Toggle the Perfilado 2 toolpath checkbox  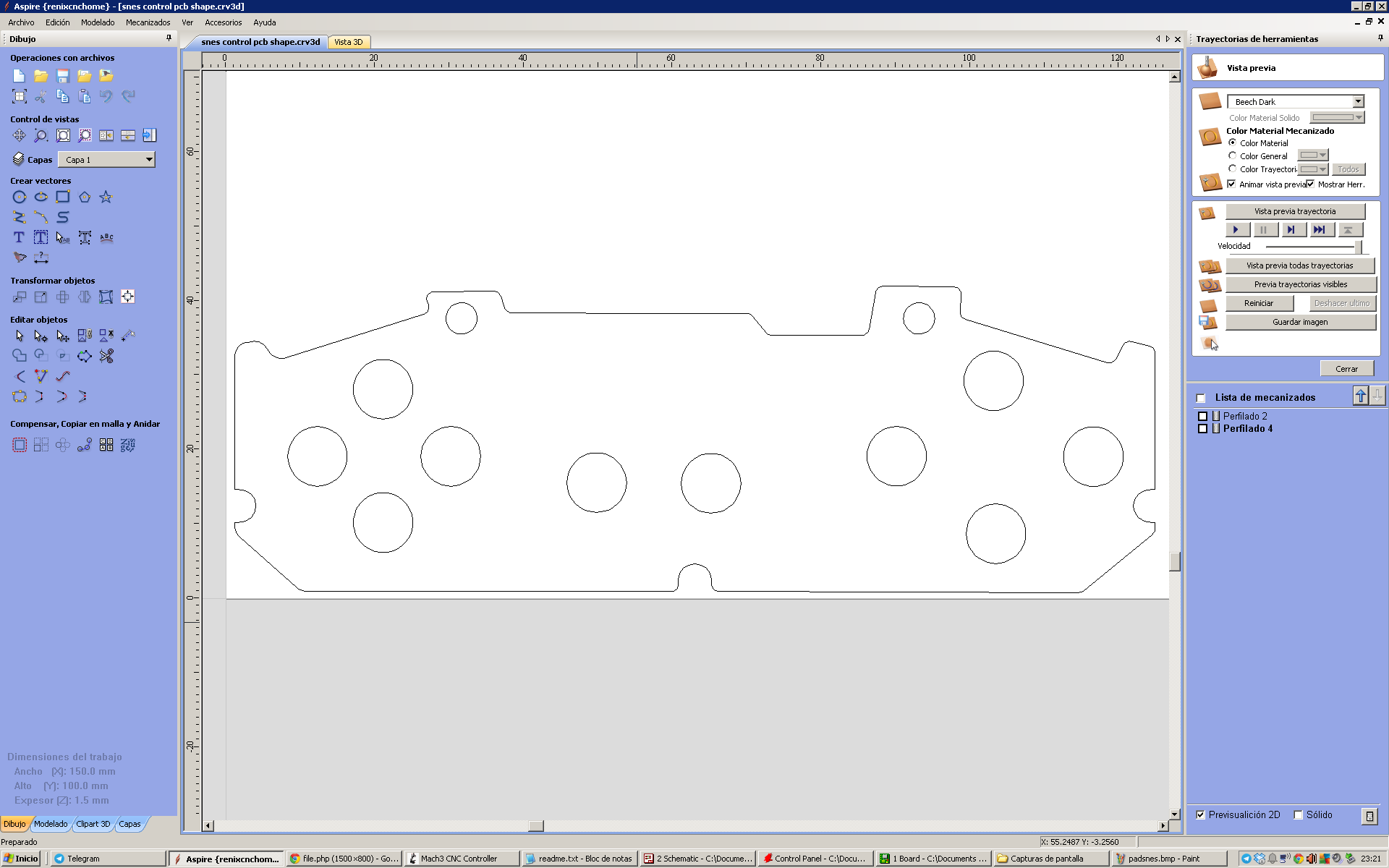(1203, 416)
